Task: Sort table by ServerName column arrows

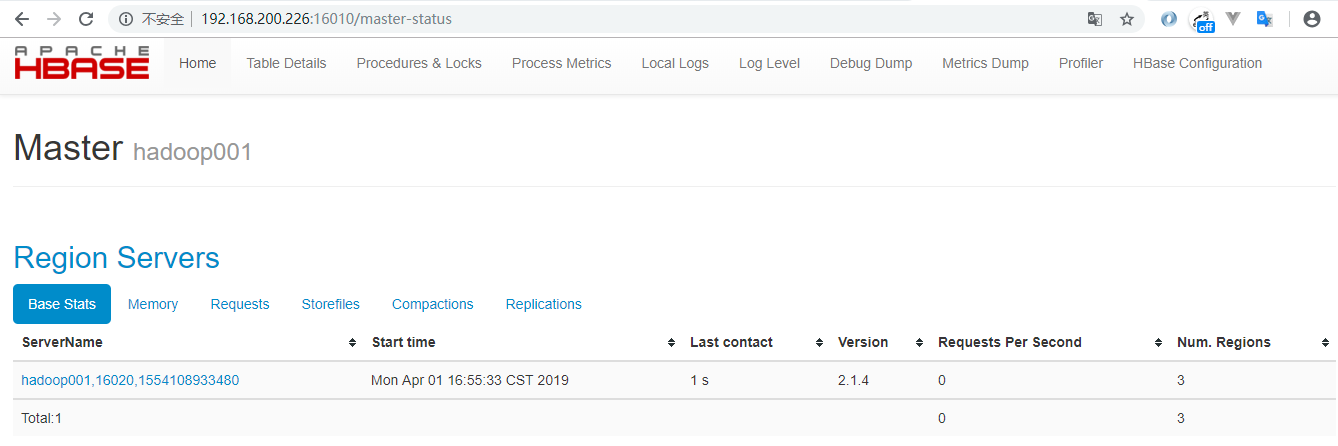Action: [352, 343]
